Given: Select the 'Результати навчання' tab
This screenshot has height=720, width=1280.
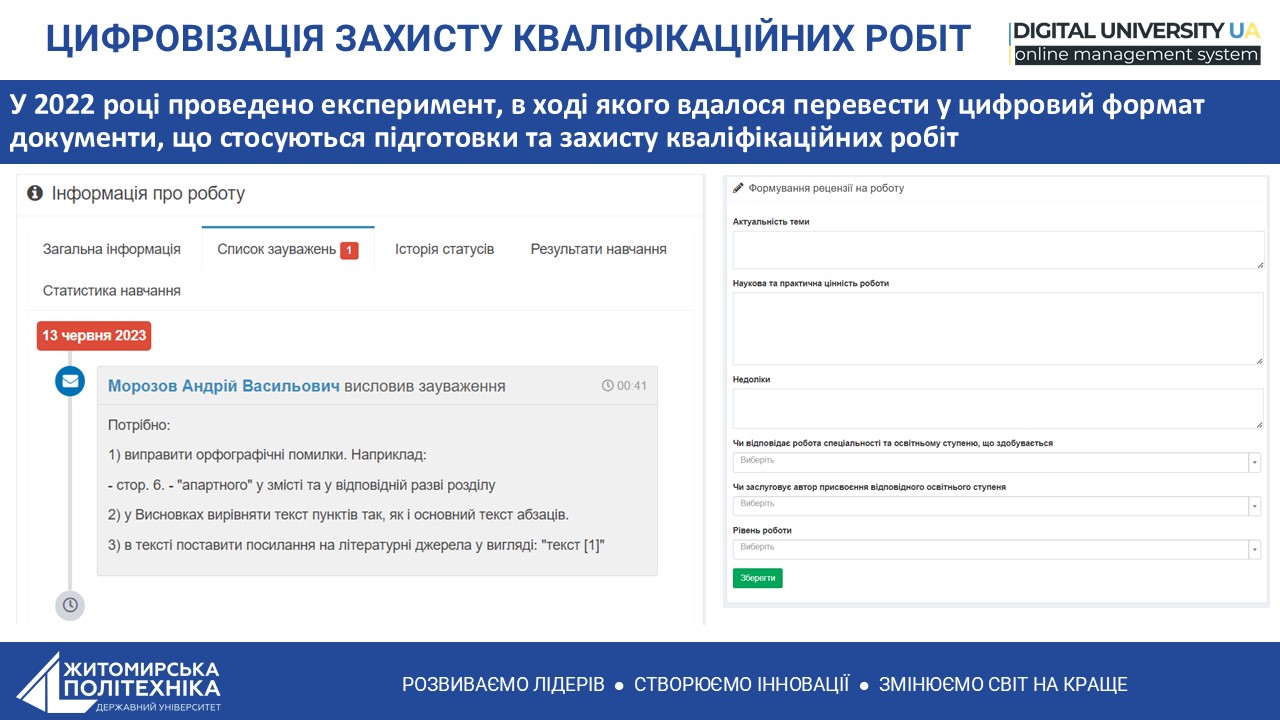Looking at the screenshot, I should click(598, 249).
